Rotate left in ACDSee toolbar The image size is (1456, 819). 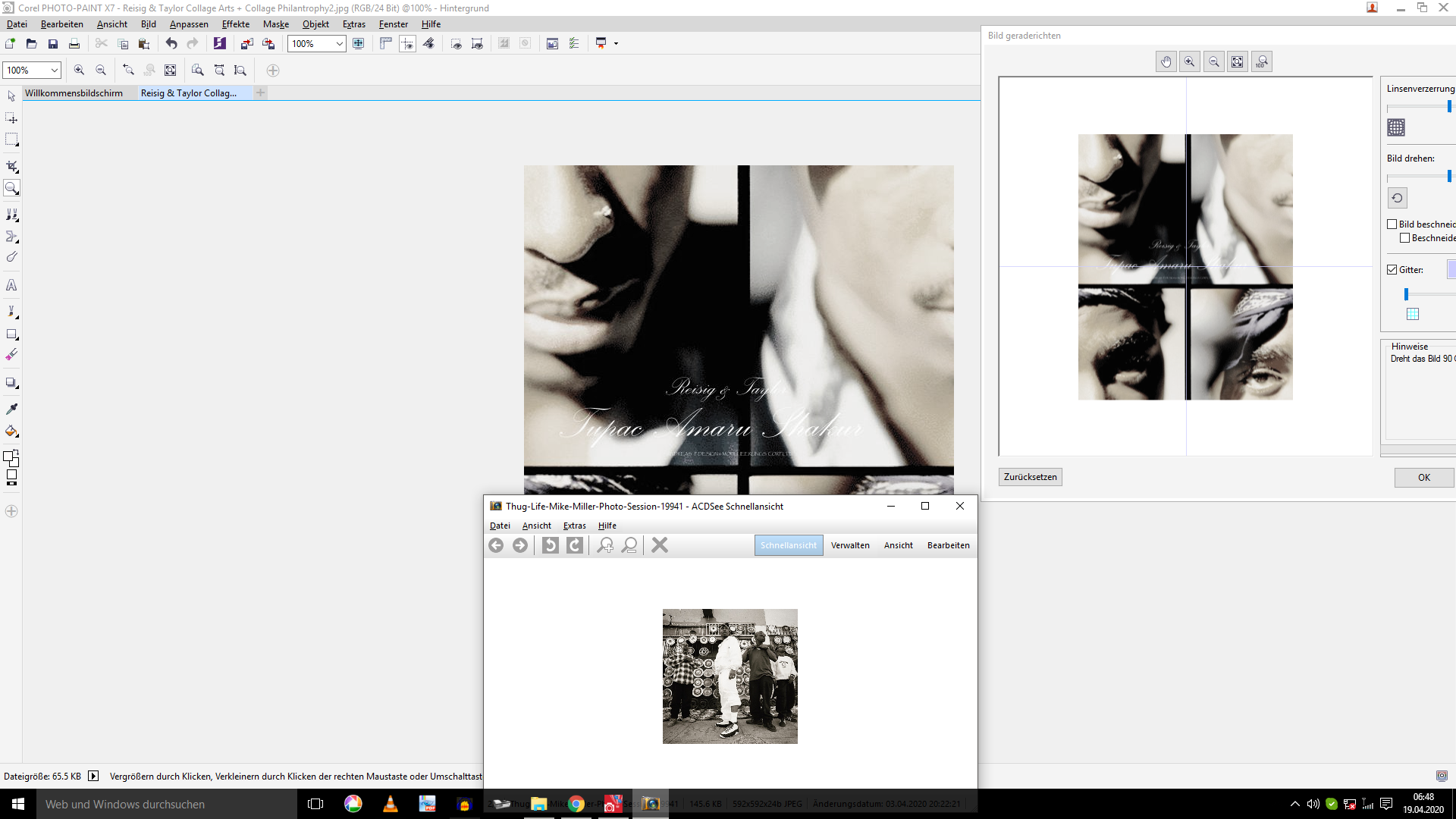pyautogui.click(x=551, y=545)
